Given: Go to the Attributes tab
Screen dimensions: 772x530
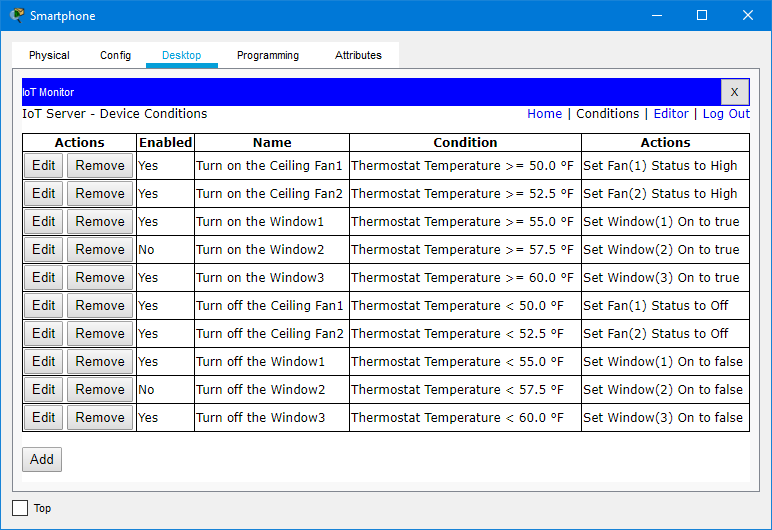Looking at the screenshot, I should coord(358,56).
